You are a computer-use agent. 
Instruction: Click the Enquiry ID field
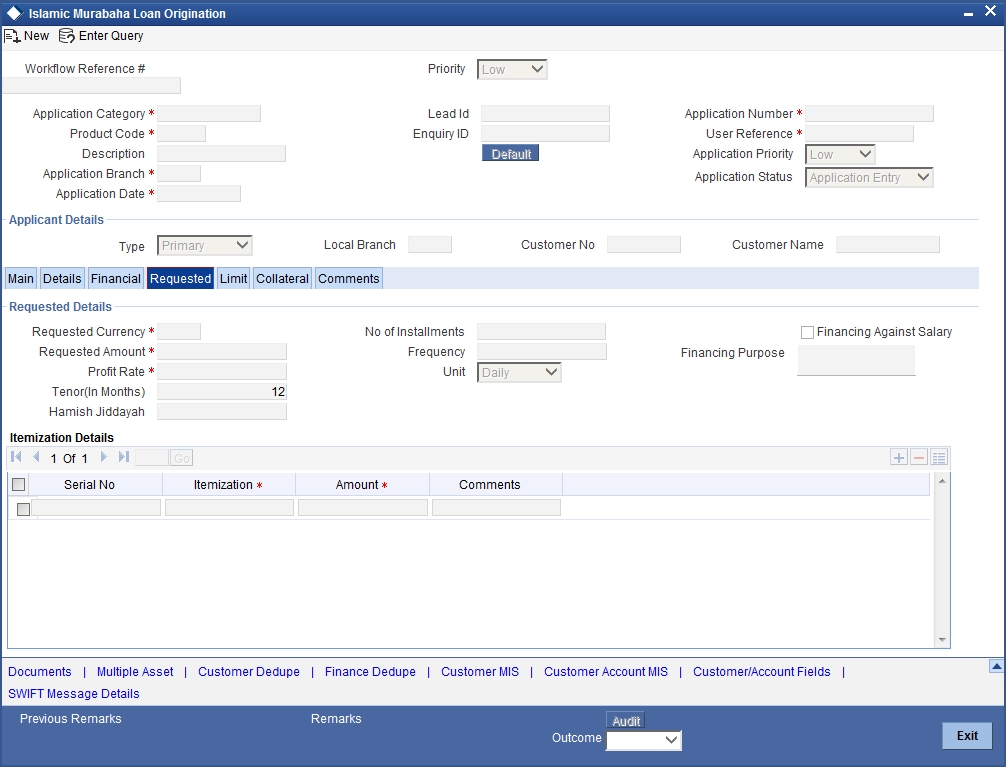(x=545, y=134)
